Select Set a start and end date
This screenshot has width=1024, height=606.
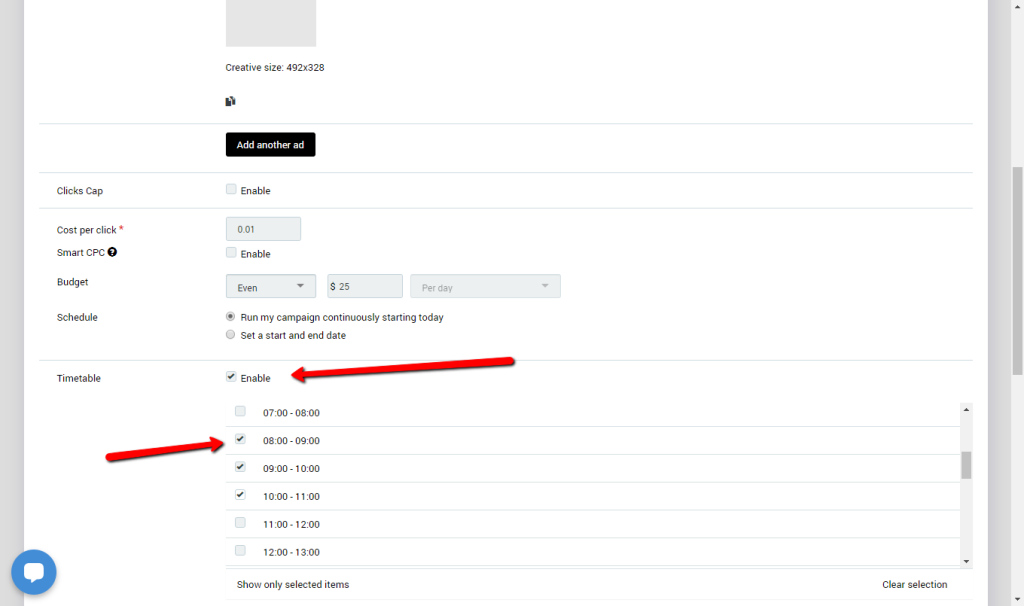[232, 335]
